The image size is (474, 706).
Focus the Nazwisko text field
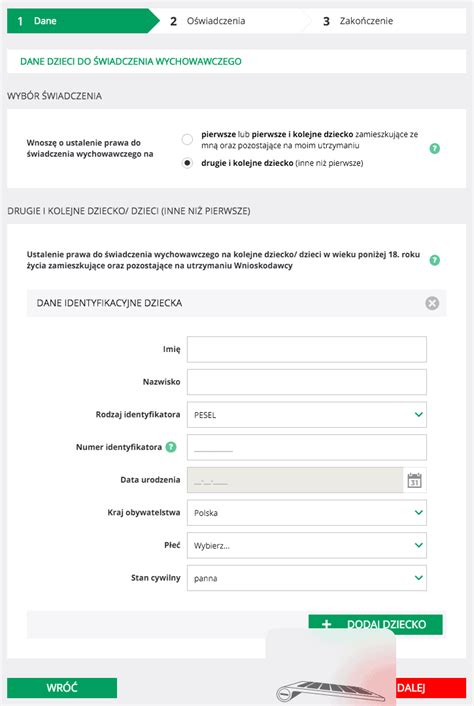(x=307, y=382)
